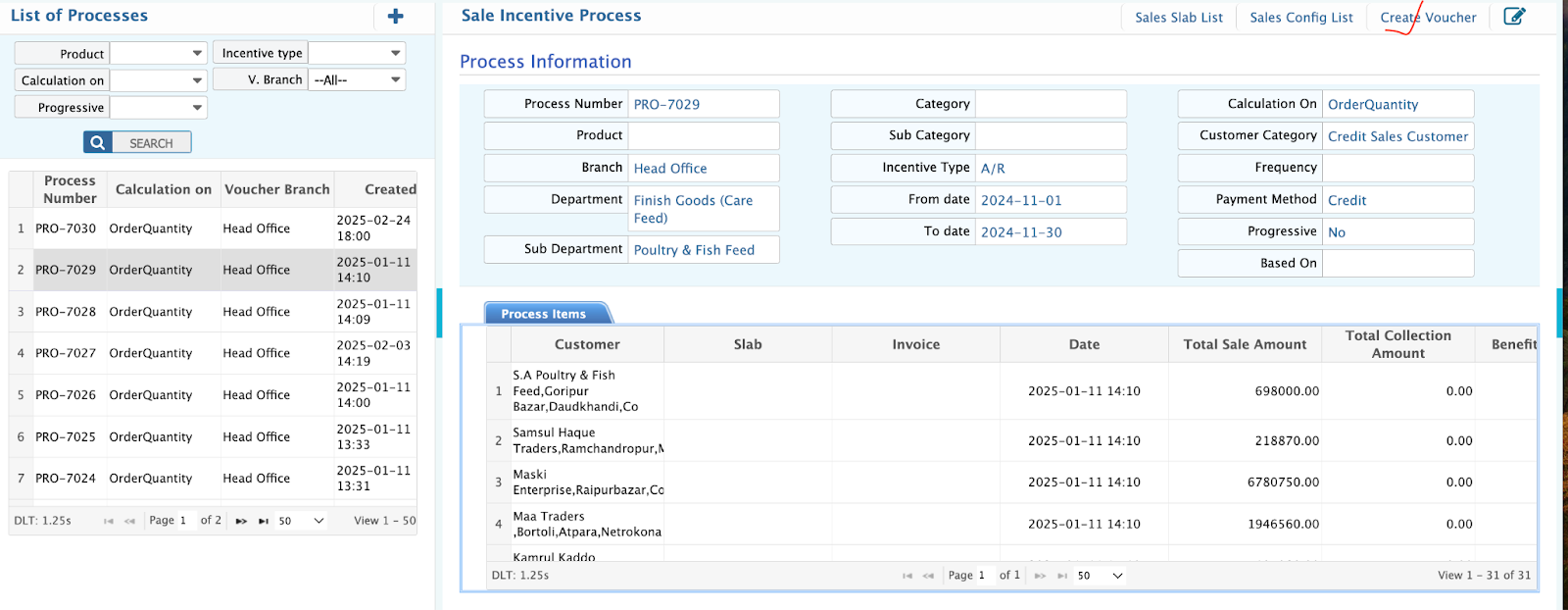Click the Customer Category value Credit Sales Customer
The width and height of the screenshot is (1568, 610).
tap(1397, 136)
